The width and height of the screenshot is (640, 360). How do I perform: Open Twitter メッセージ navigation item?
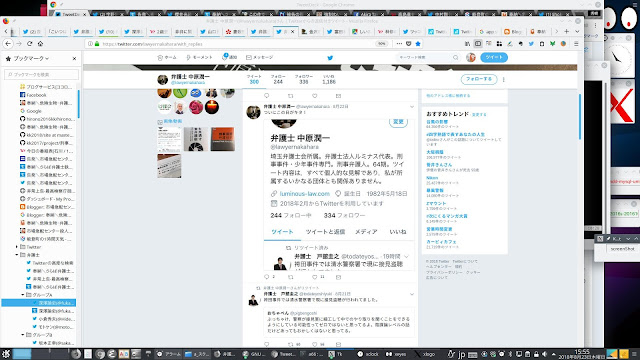[260, 58]
